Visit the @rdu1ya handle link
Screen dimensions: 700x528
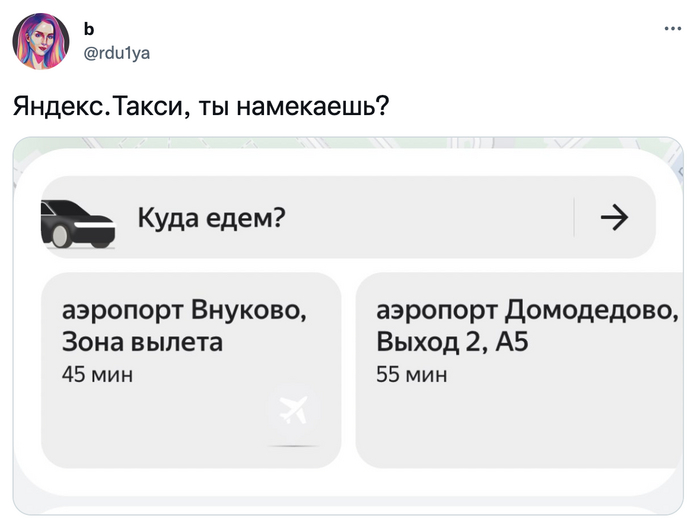[x=118, y=53]
